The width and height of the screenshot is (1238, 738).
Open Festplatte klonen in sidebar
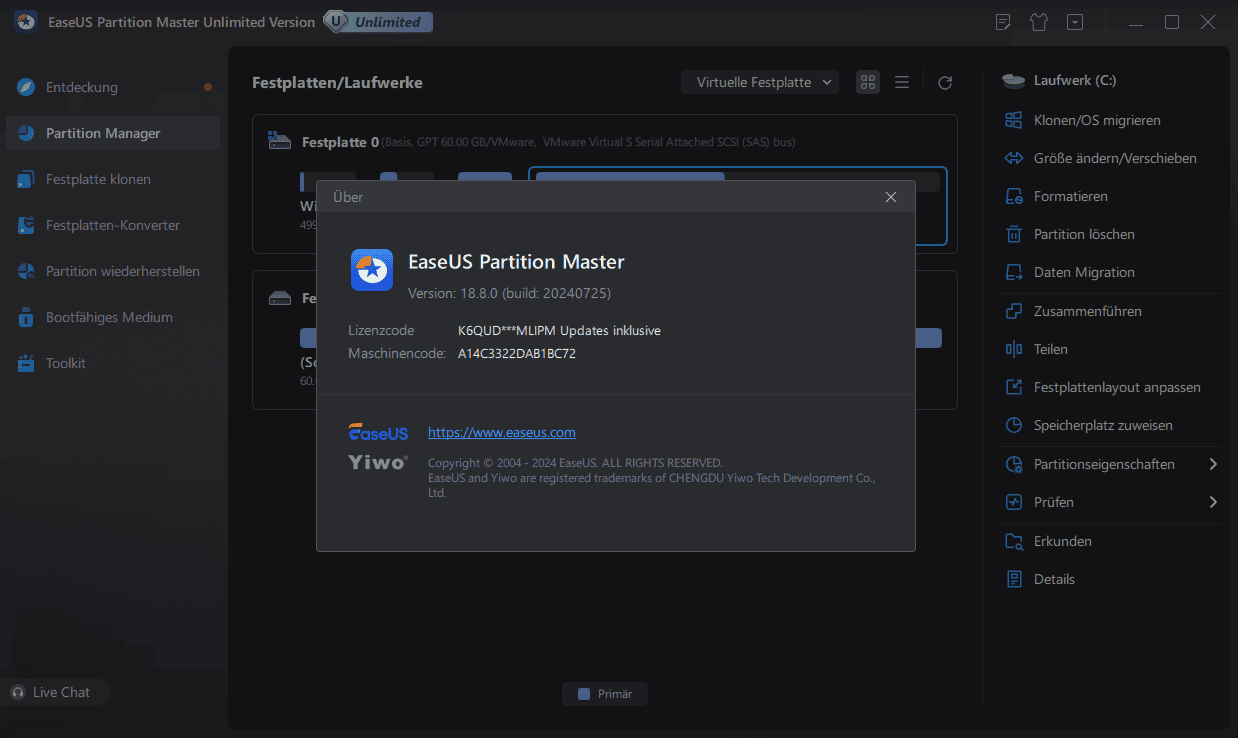pos(112,179)
